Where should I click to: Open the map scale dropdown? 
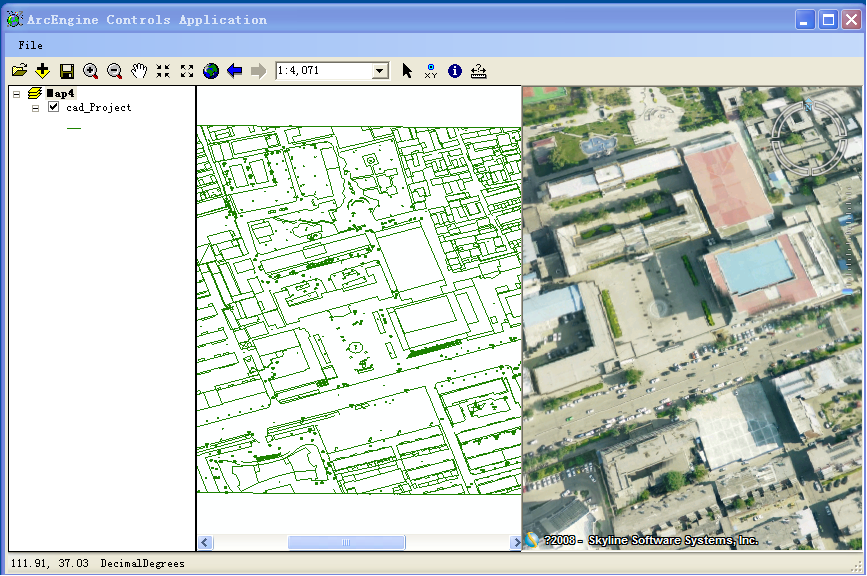(x=380, y=71)
